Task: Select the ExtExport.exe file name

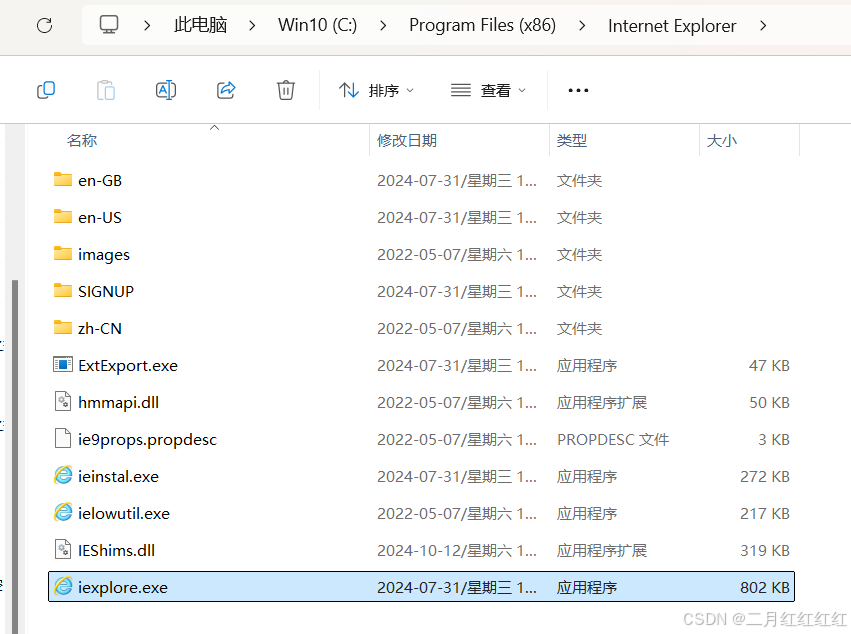Action: tap(128, 366)
